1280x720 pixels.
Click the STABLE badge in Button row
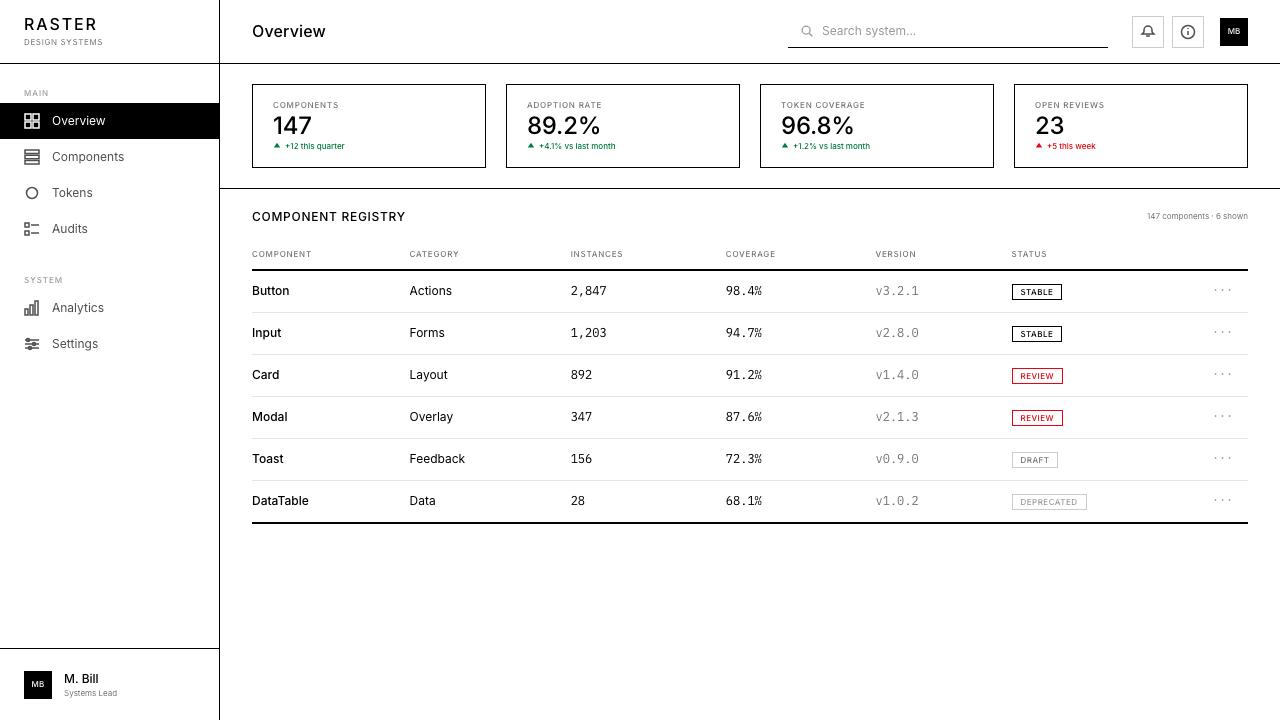[1037, 292]
